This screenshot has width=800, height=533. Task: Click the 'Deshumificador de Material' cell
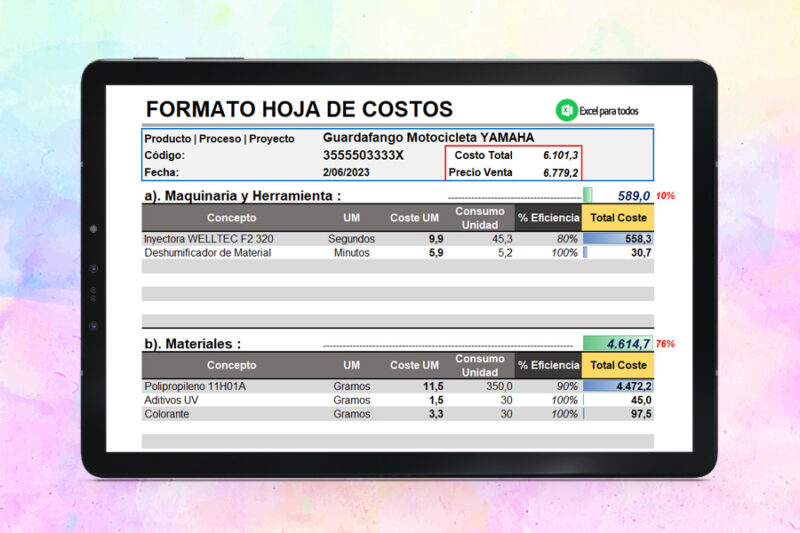coord(208,252)
